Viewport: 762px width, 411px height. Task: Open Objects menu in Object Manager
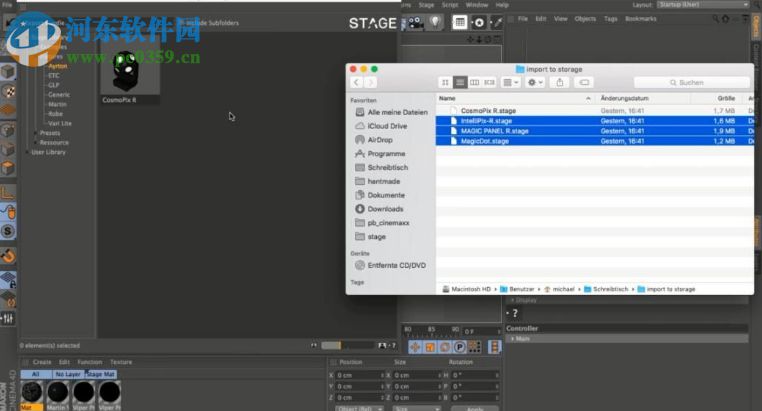click(585, 19)
